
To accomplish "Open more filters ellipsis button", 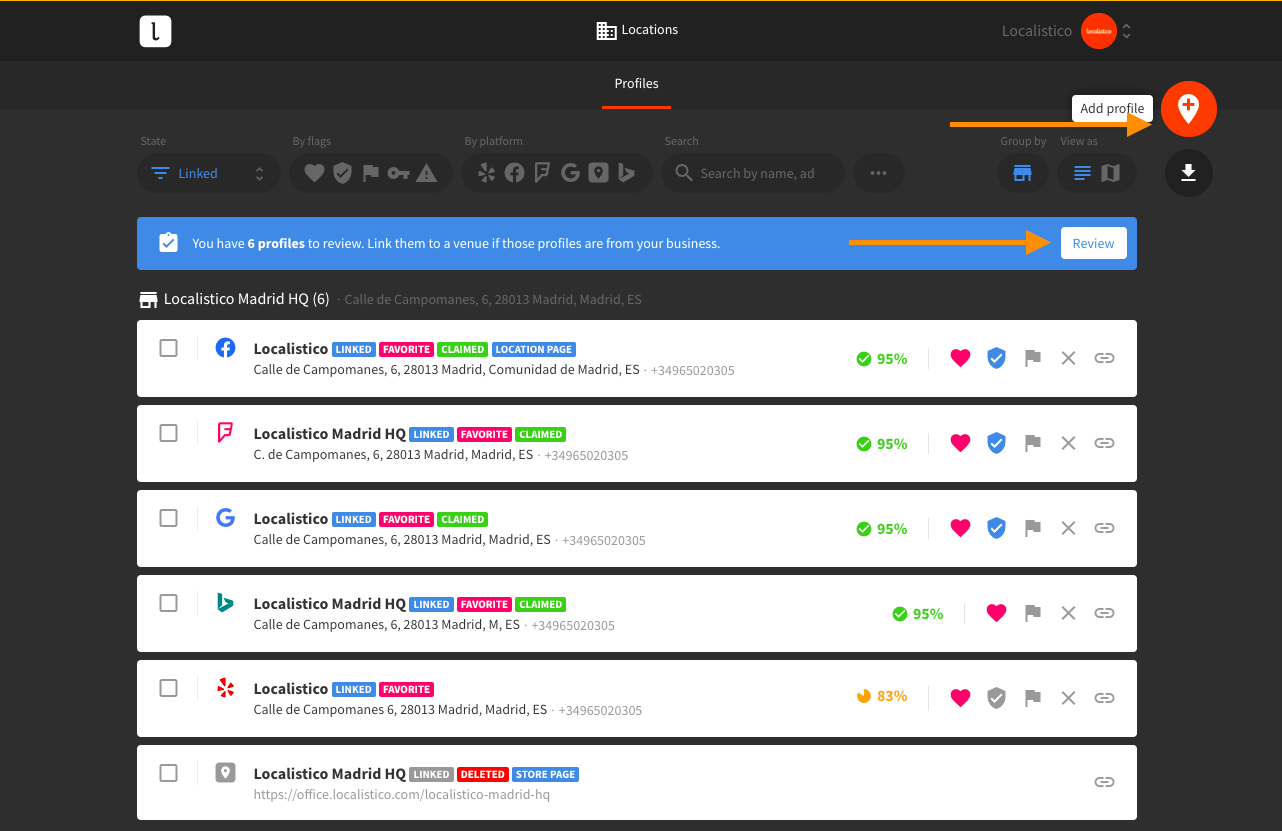I will tap(878, 173).
